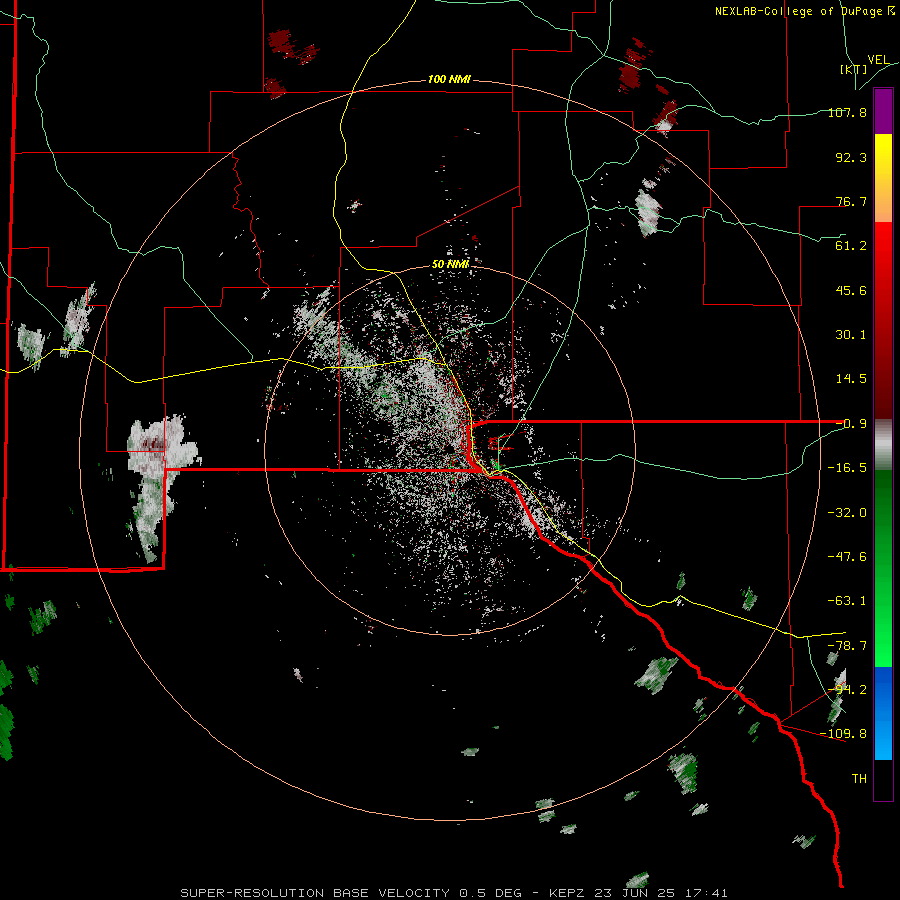Click the -94.2 legend value

(847, 690)
